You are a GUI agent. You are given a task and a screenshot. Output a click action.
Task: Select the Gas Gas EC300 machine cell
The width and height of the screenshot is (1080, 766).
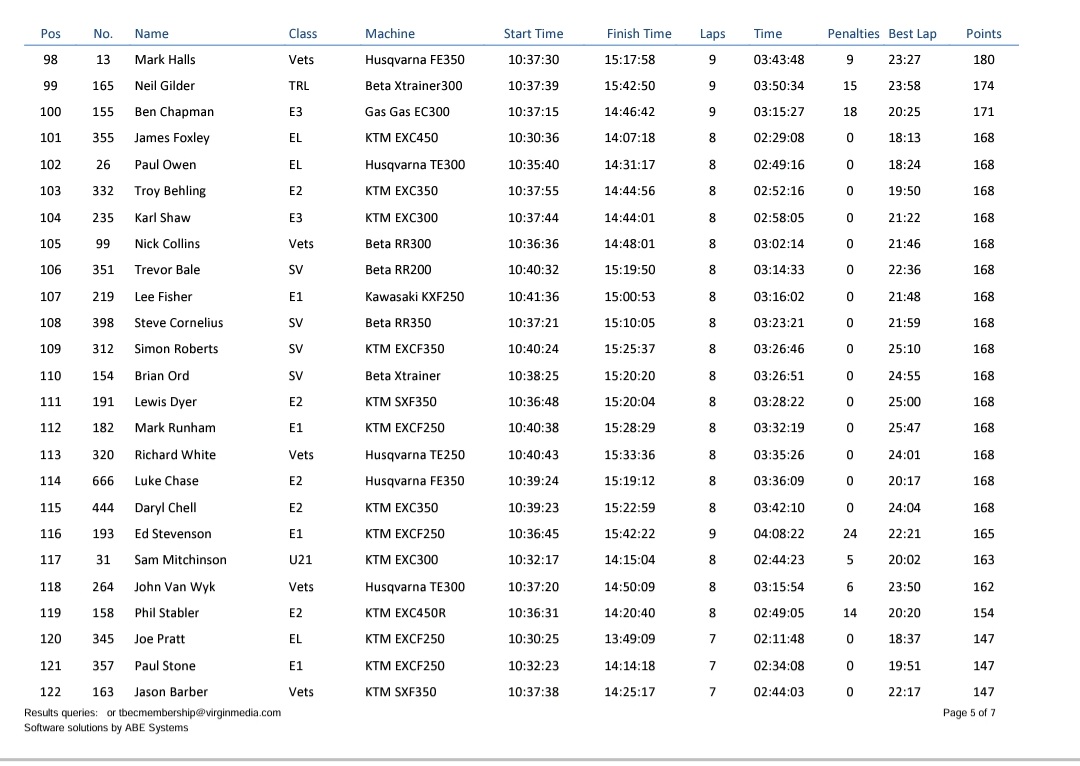[407, 112]
